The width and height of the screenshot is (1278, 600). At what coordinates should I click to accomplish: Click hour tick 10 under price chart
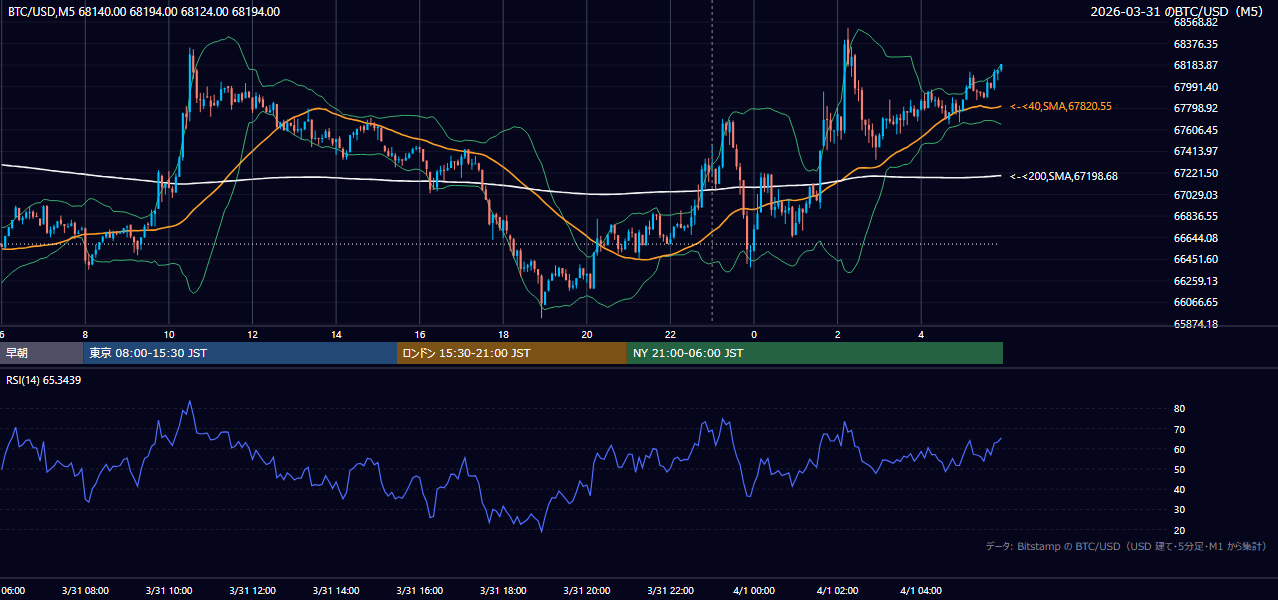(169, 335)
